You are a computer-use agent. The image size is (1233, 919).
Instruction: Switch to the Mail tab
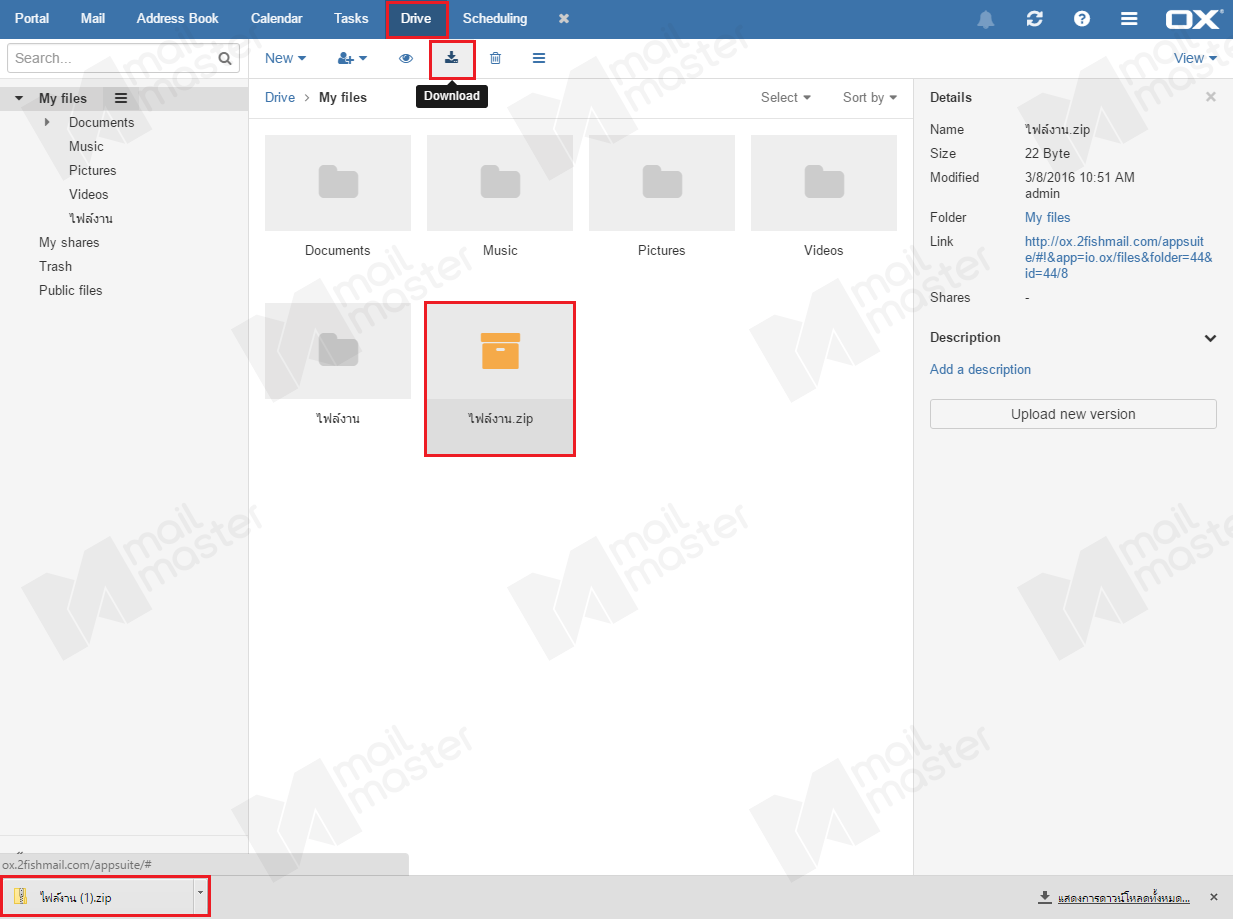pyautogui.click(x=93, y=19)
